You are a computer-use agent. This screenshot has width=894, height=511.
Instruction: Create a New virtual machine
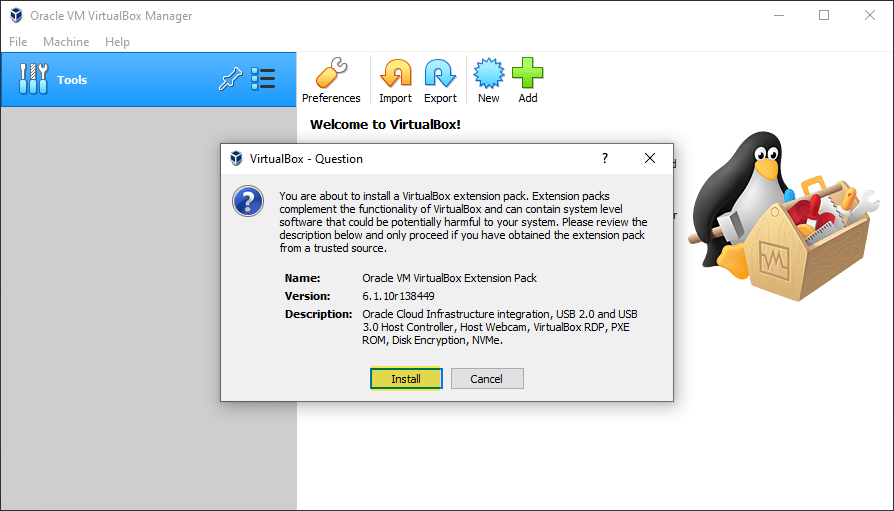pyautogui.click(x=489, y=80)
